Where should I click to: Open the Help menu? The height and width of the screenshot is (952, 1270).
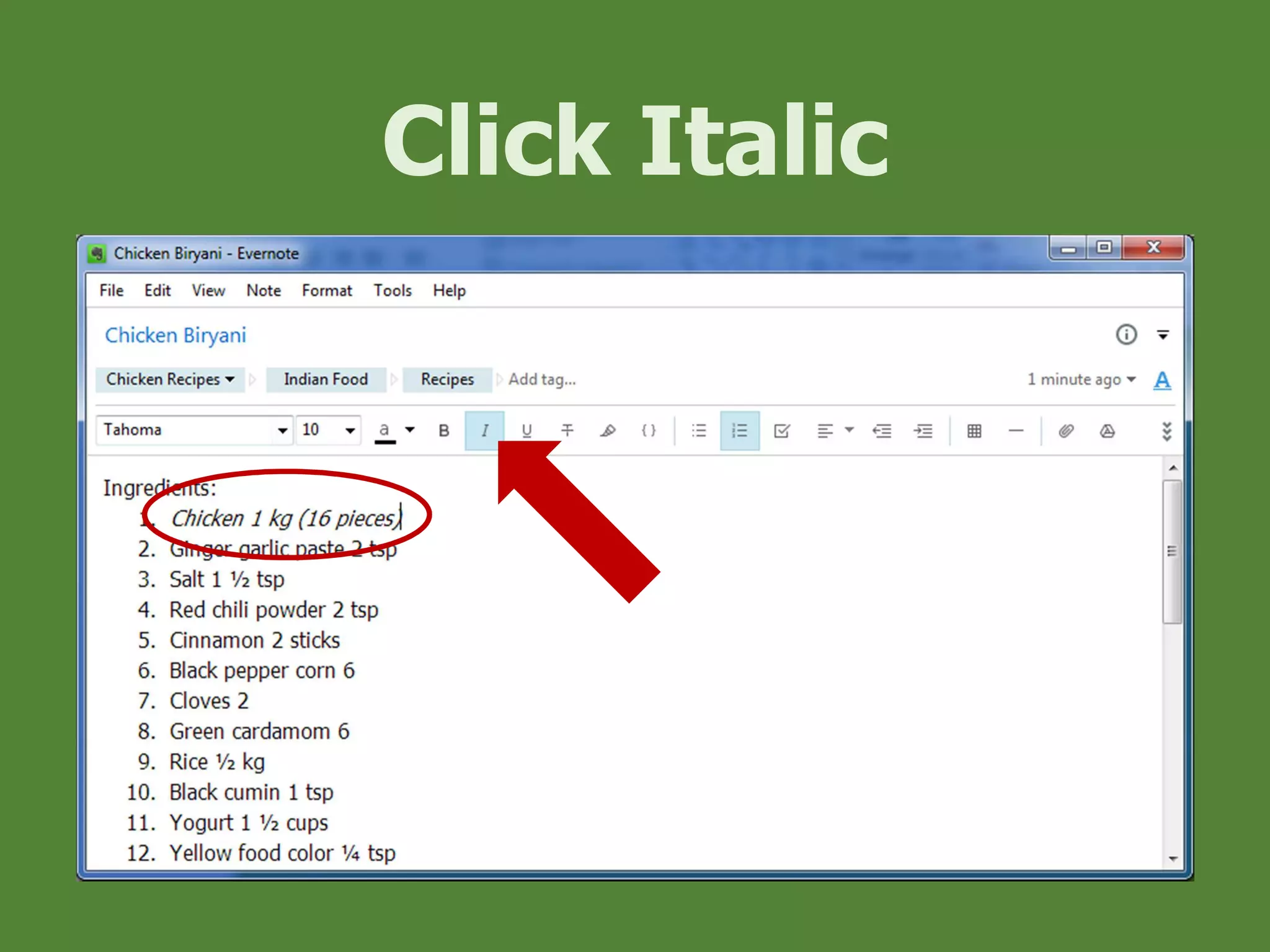(x=450, y=291)
